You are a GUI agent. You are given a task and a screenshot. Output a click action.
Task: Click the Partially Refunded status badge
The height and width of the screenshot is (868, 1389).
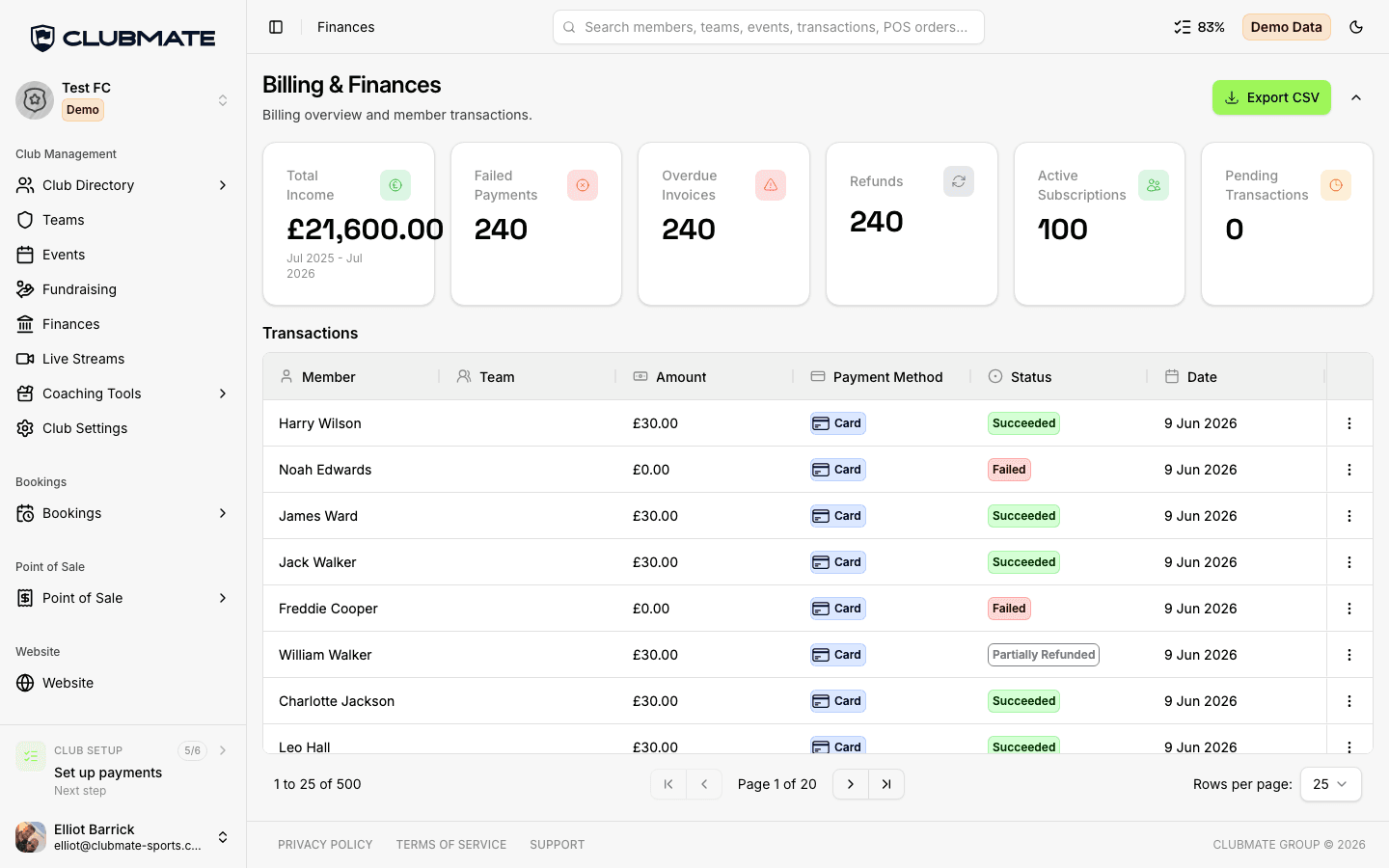(x=1044, y=655)
